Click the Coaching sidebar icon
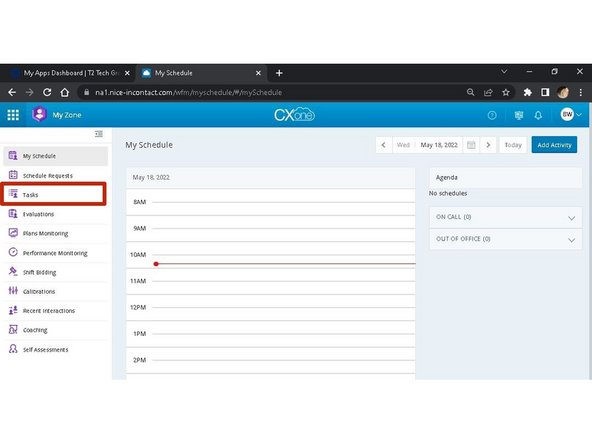This screenshot has height=444, width=592. (13, 330)
